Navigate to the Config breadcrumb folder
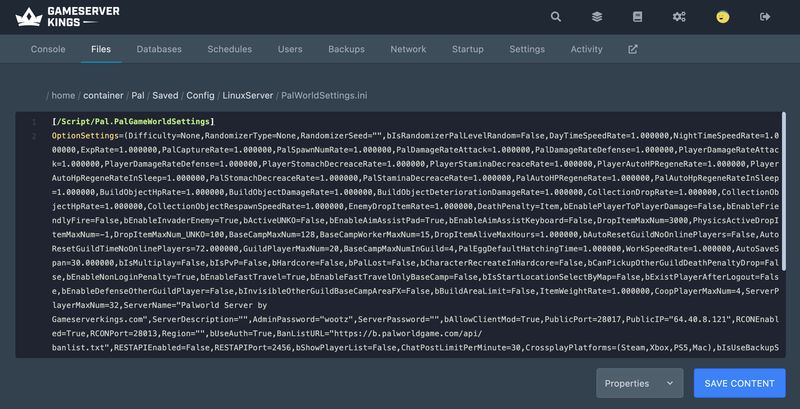The image size is (800, 409). (201, 95)
